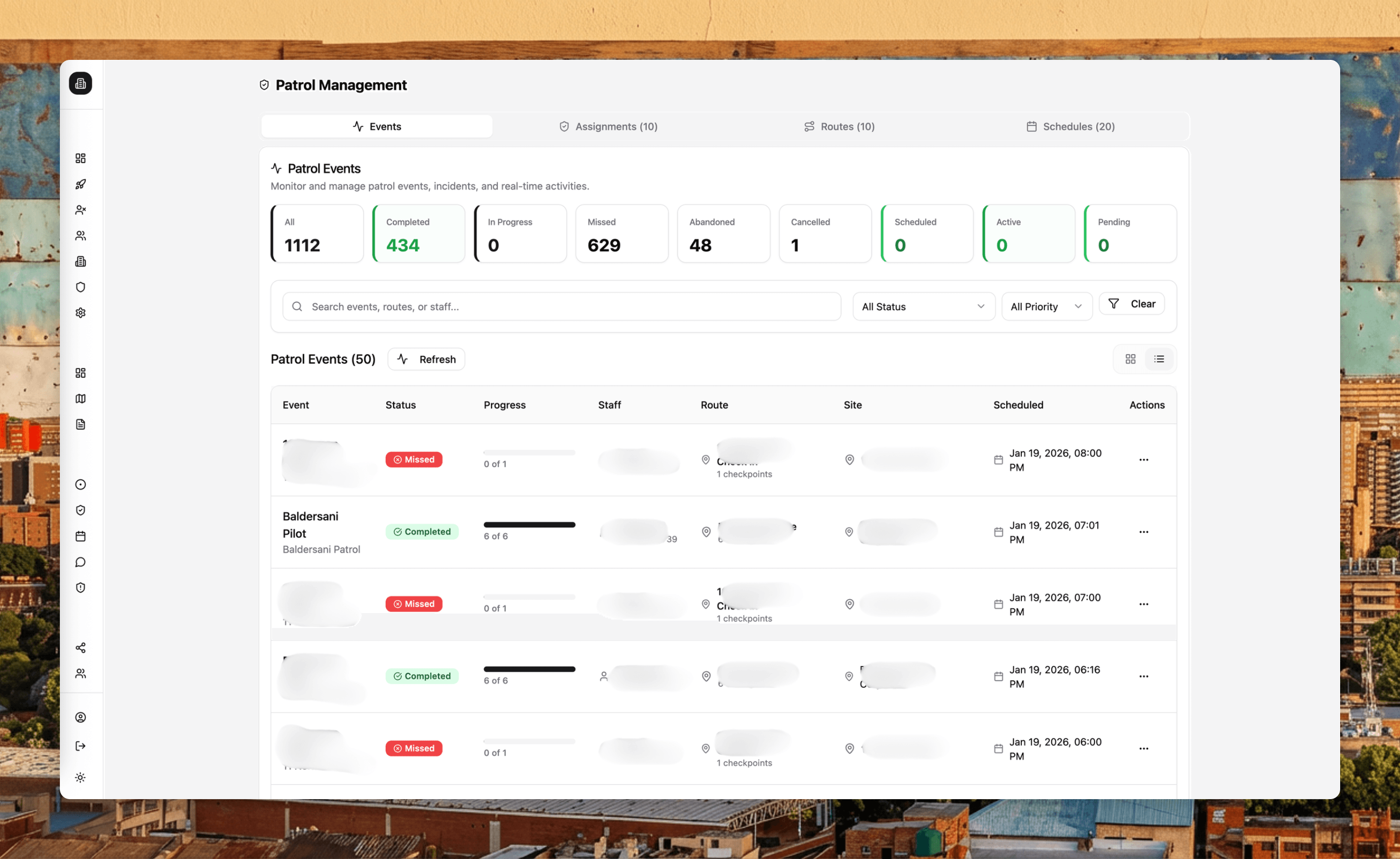1400x859 pixels.
Task: Click the sidebar calendar icon
Action: pyautogui.click(x=81, y=536)
